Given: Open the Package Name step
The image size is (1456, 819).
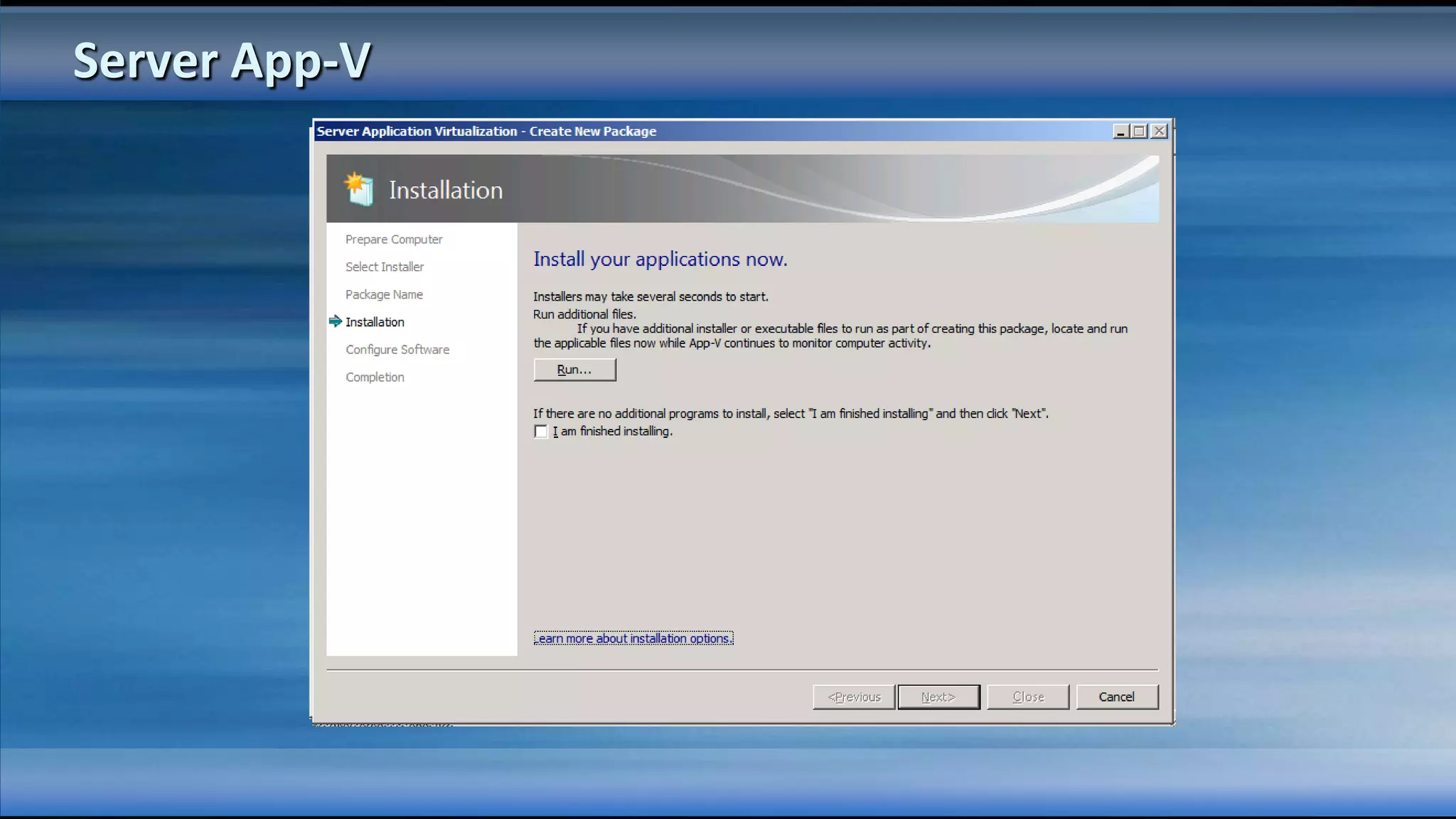Looking at the screenshot, I should point(384,294).
